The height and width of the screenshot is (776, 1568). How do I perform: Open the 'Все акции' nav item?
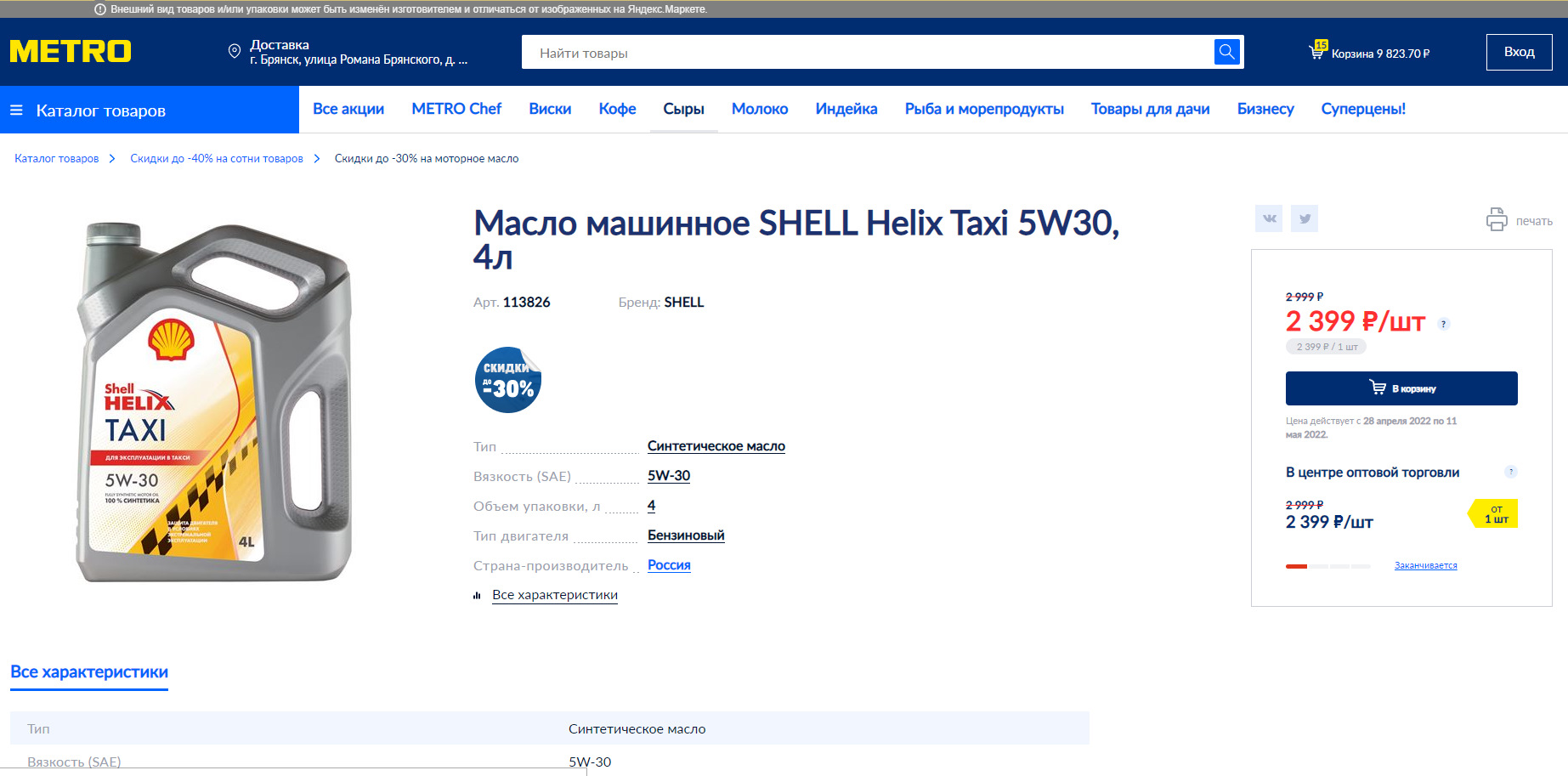click(x=348, y=109)
